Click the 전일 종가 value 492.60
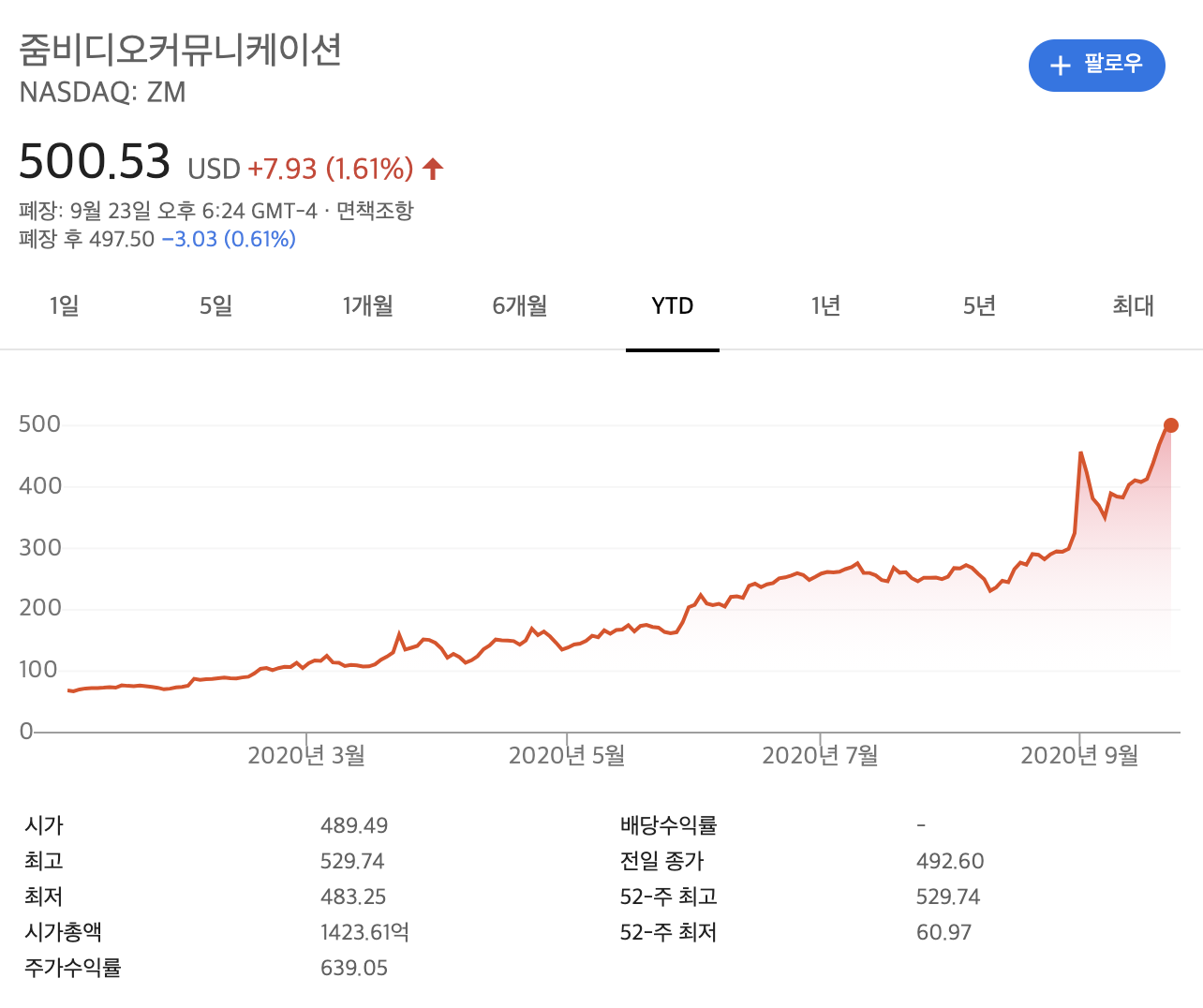 [x=950, y=861]
